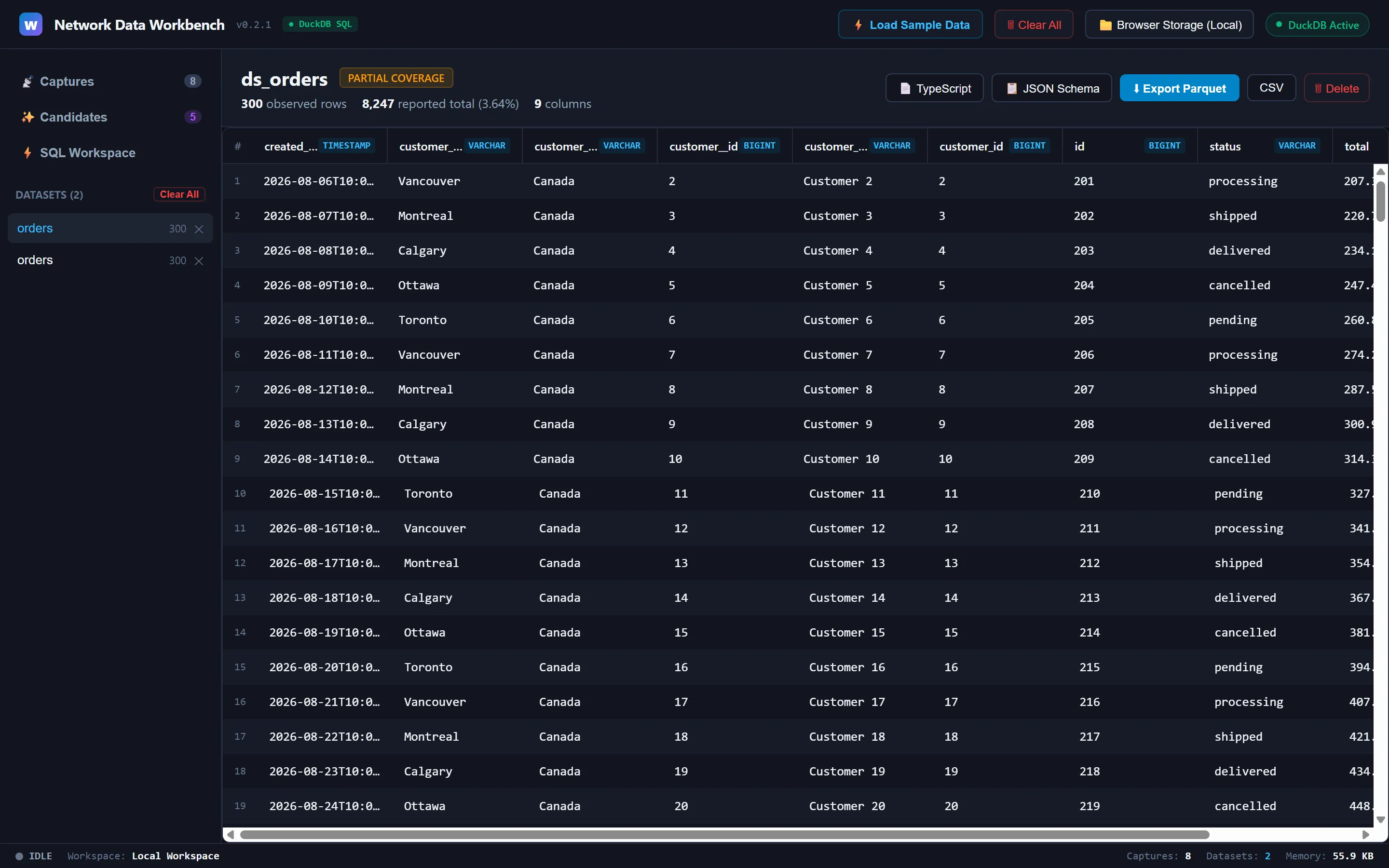
Task: Click 'Customer 20' cell
Action: point(846,806)
